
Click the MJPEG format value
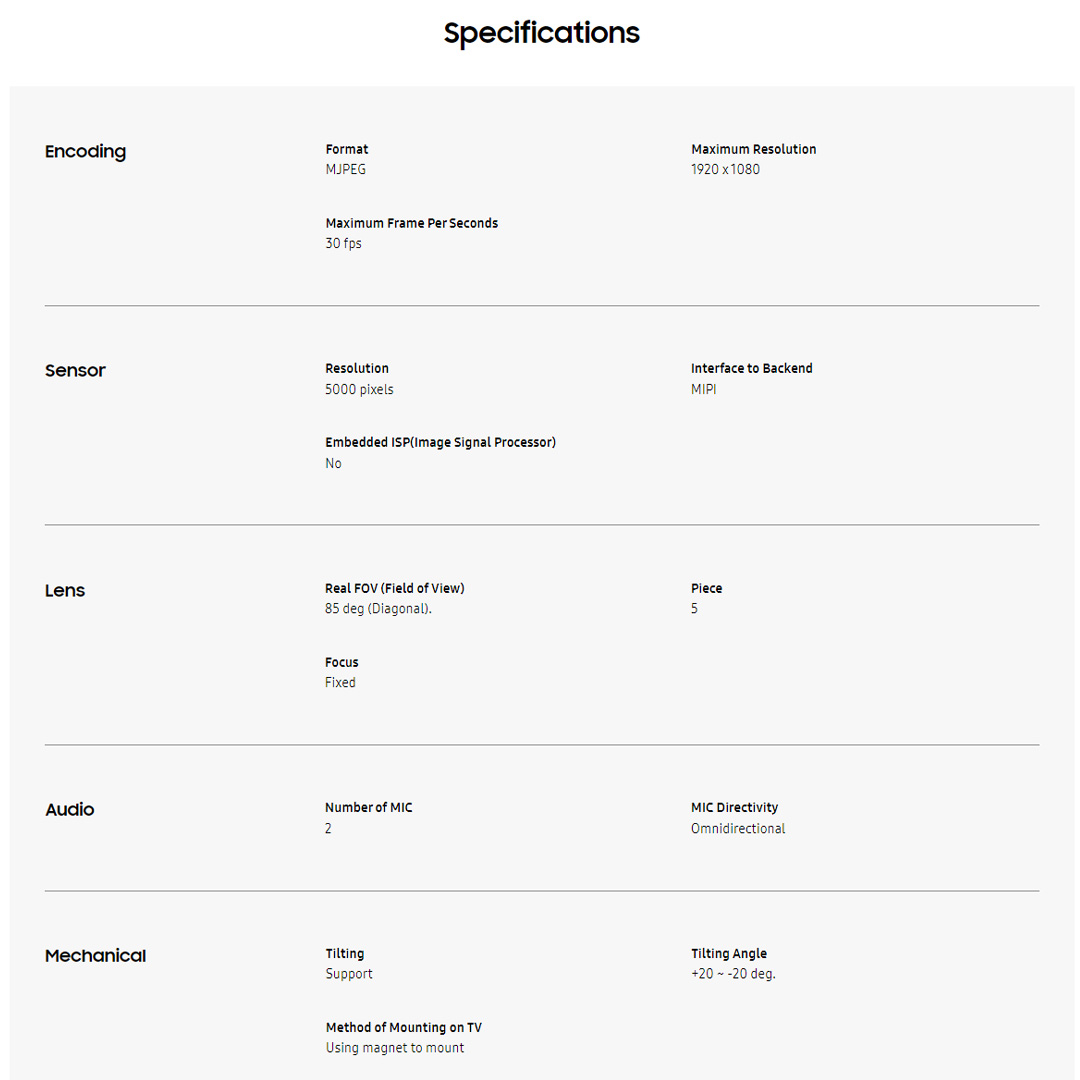coord(346,170)
